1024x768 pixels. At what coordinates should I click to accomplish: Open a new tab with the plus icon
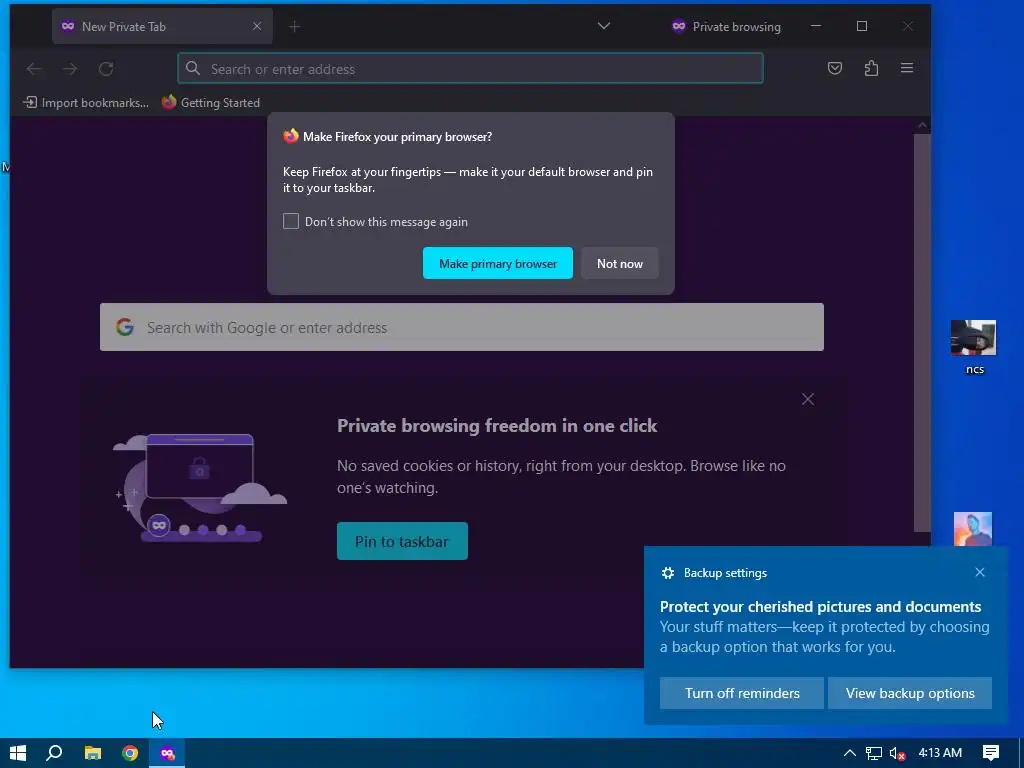pos(295,26)
